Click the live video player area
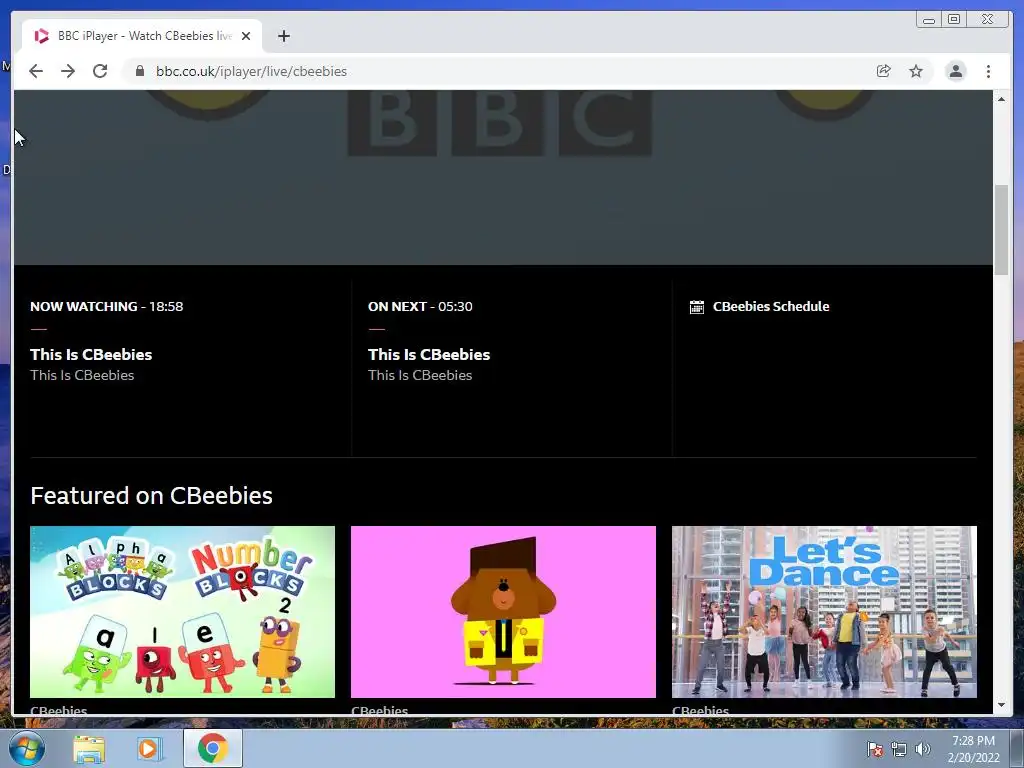Image resolution: width=1024 pixels, height=768 pixels. tap(503, 178)
